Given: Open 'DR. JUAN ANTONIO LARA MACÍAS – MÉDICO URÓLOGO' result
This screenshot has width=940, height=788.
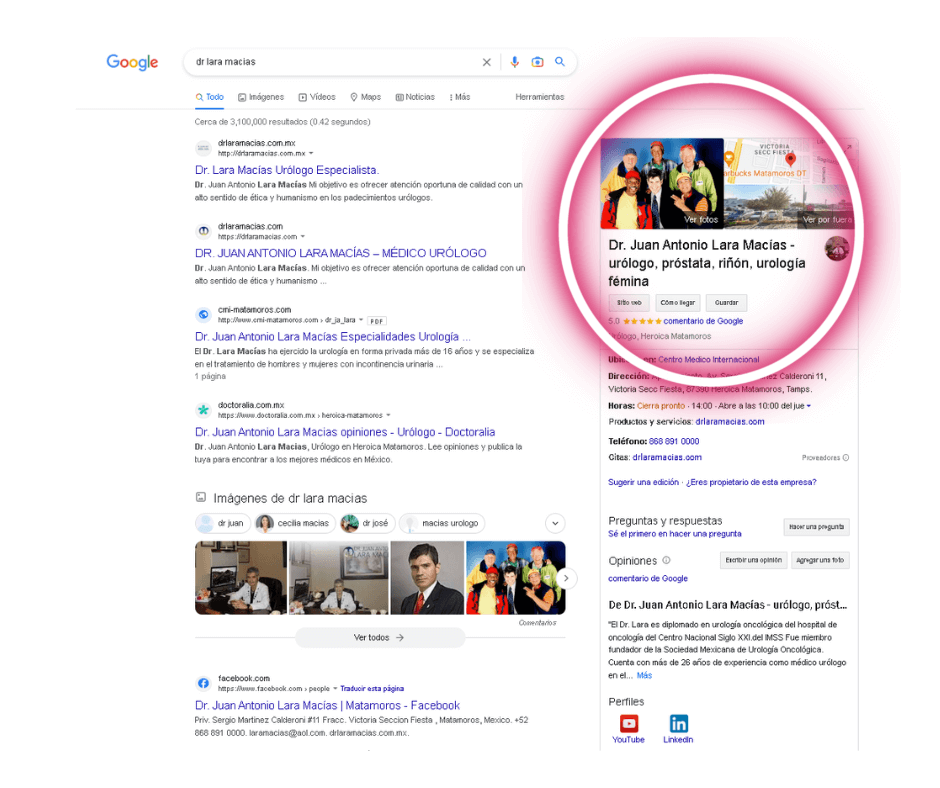Looking at the screenshot, I should tap(341, 253).
